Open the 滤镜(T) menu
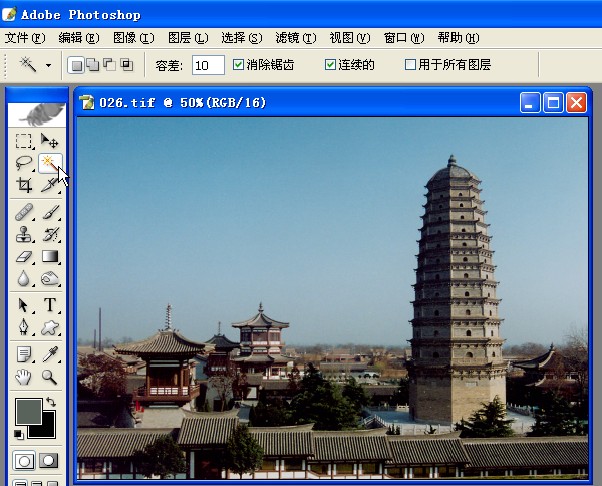 296,38
